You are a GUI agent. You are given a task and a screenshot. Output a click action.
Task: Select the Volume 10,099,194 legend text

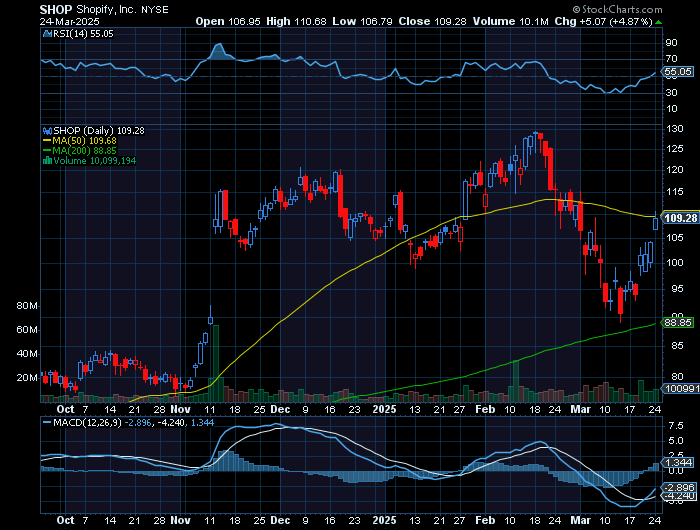[95, 161]
